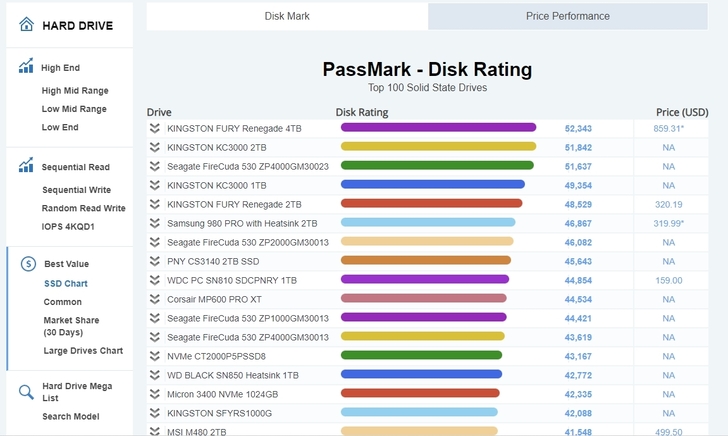This screenshot has height=436, width=728.
Task: Open the SSD Chart link
Action: point(65,283)
